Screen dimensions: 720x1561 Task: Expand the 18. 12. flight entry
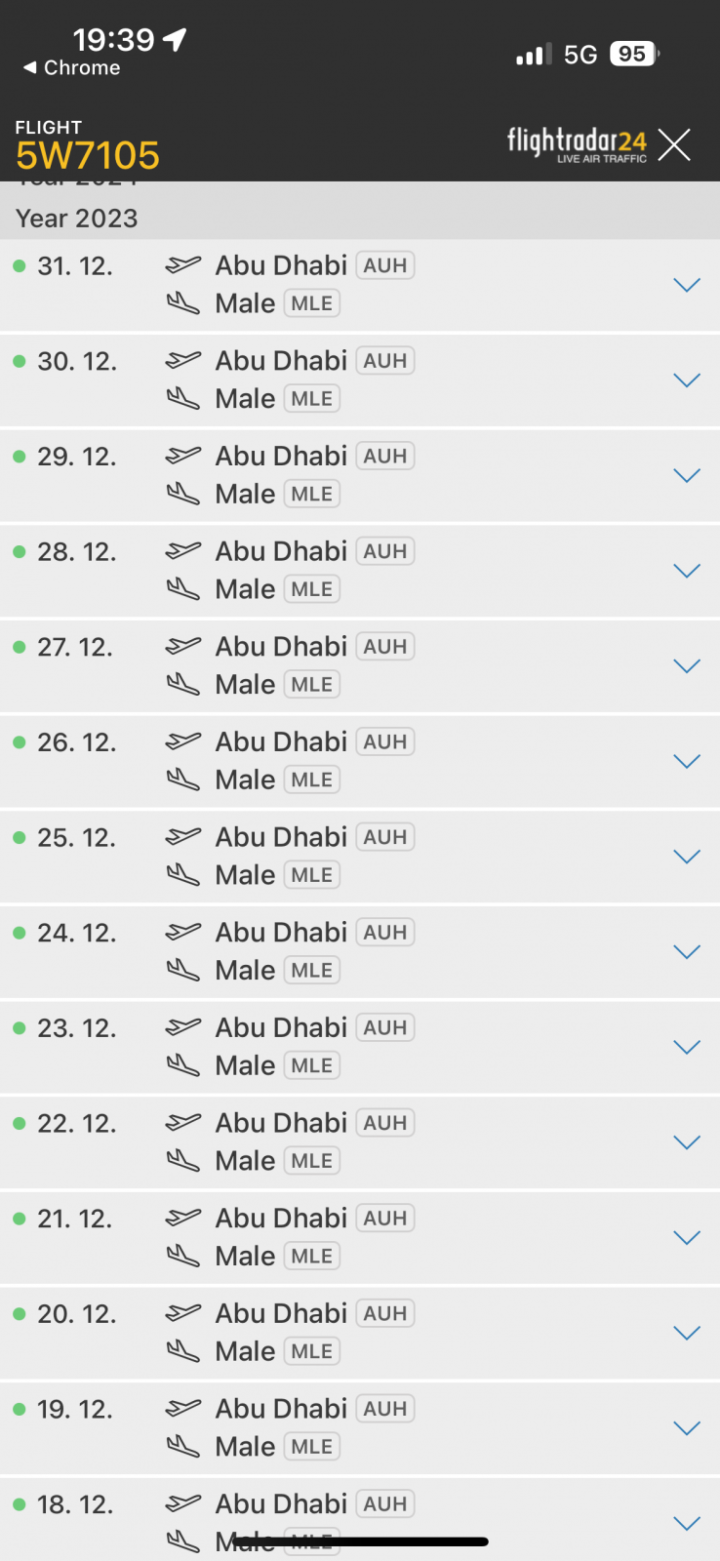coord(686,1523)
